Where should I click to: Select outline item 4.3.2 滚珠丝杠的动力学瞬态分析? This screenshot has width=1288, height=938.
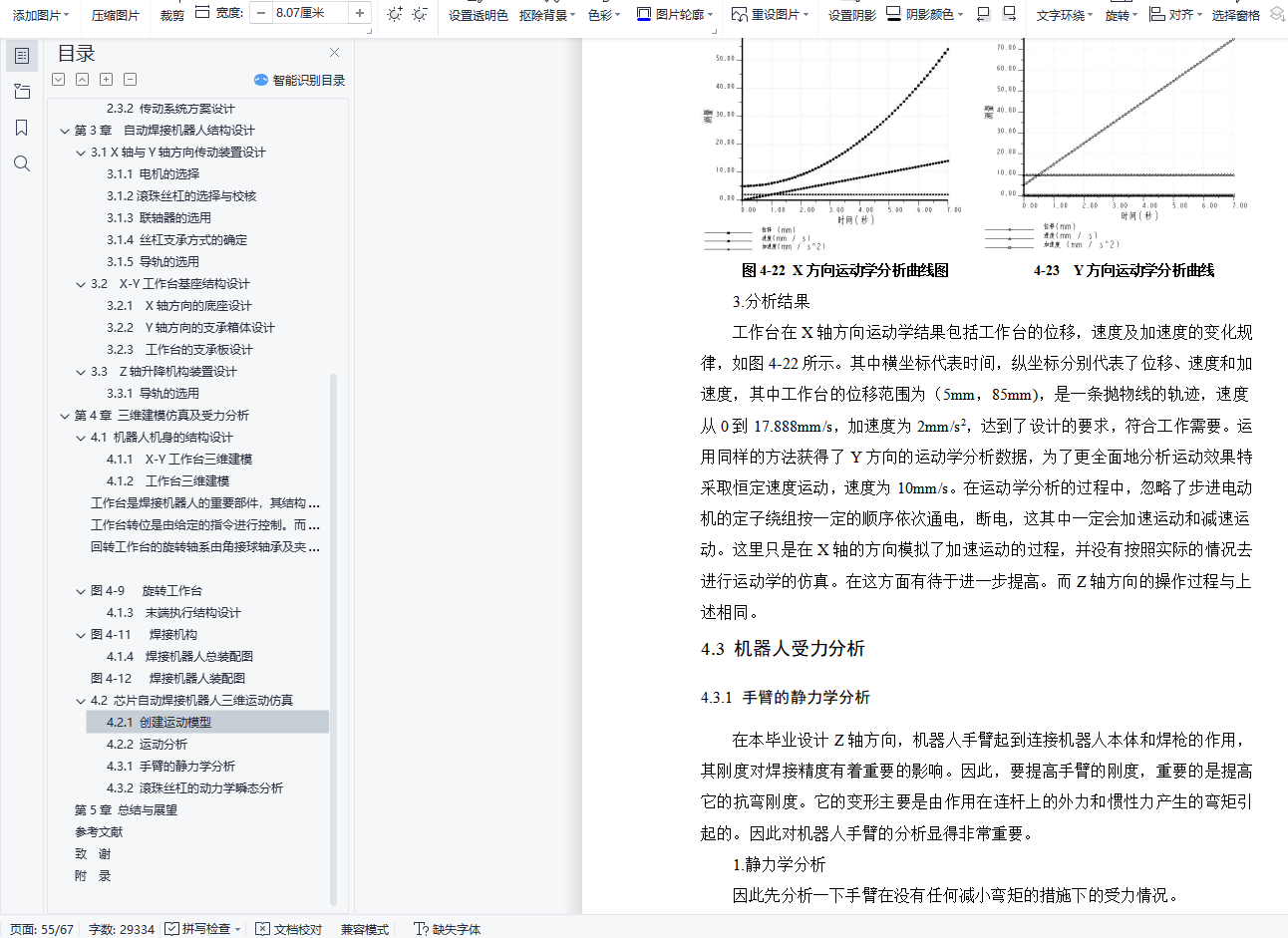pos(195,788)
